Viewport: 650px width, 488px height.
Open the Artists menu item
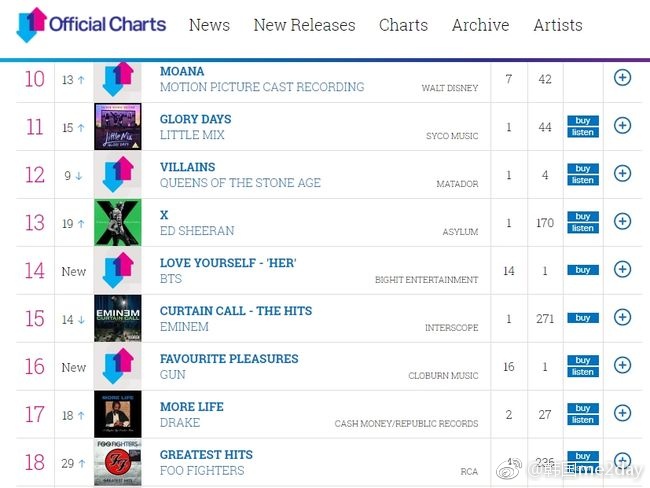coord(558,25)
